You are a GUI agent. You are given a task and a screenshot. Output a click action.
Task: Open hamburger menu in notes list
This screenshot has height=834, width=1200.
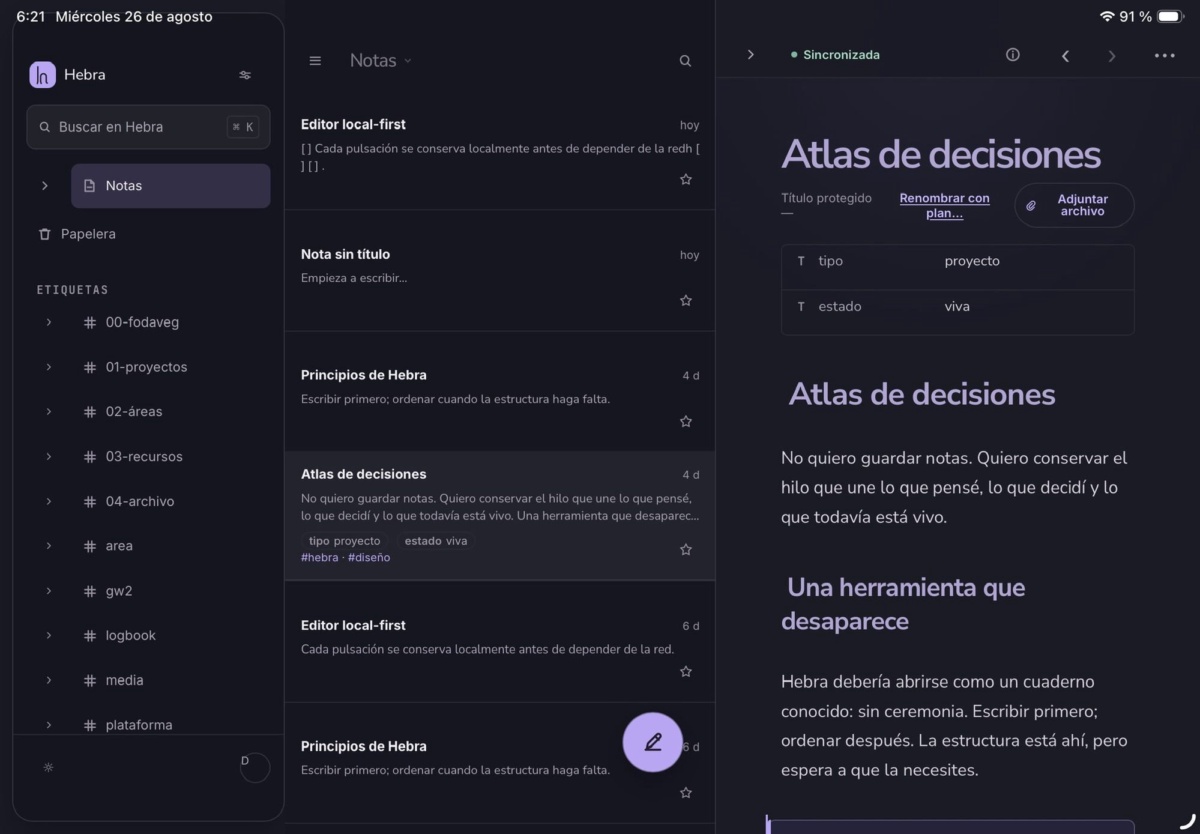click(315, 61)
